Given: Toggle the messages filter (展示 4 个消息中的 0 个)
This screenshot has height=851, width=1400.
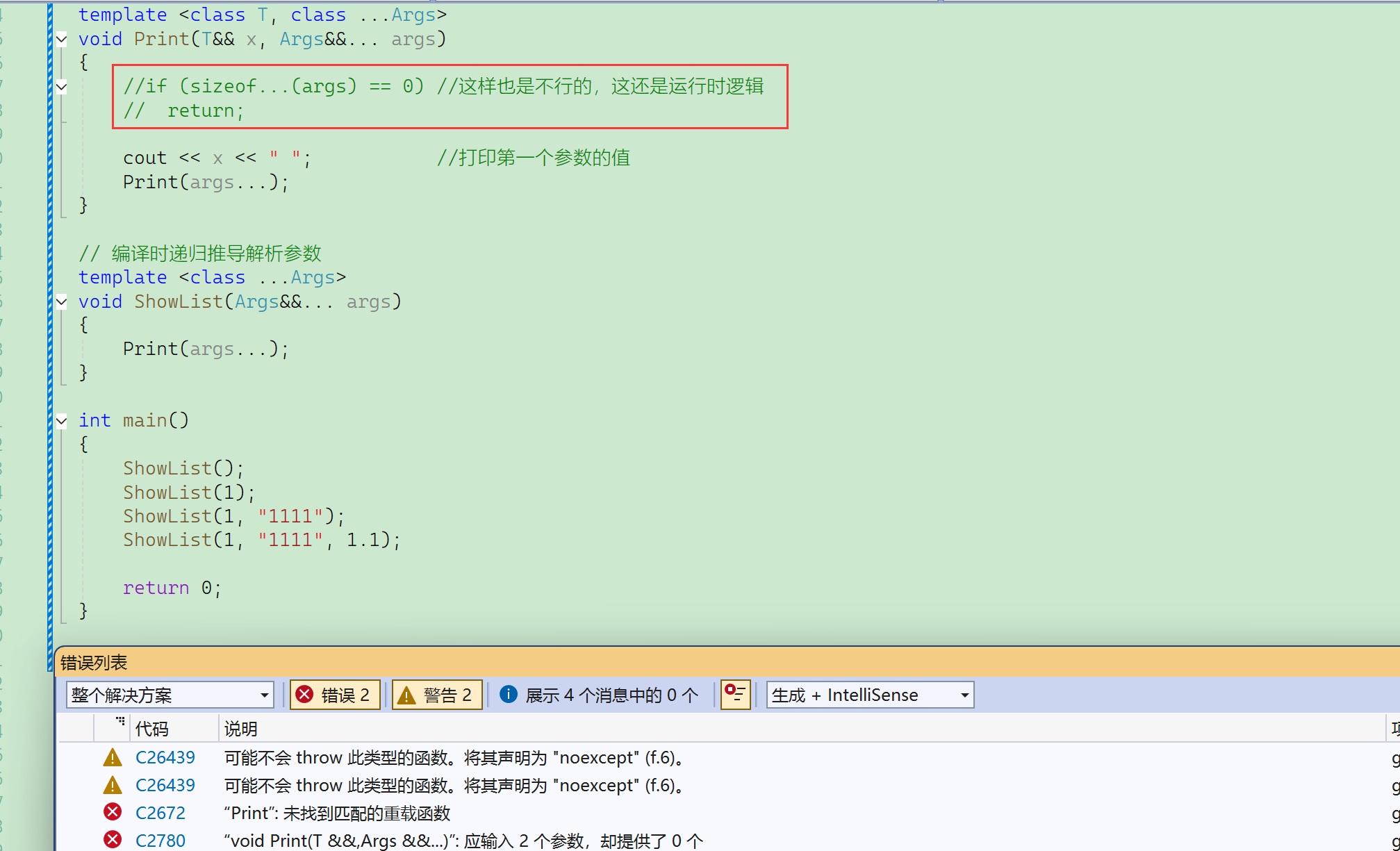Looking at the screenshot, I should pos(611,695).
